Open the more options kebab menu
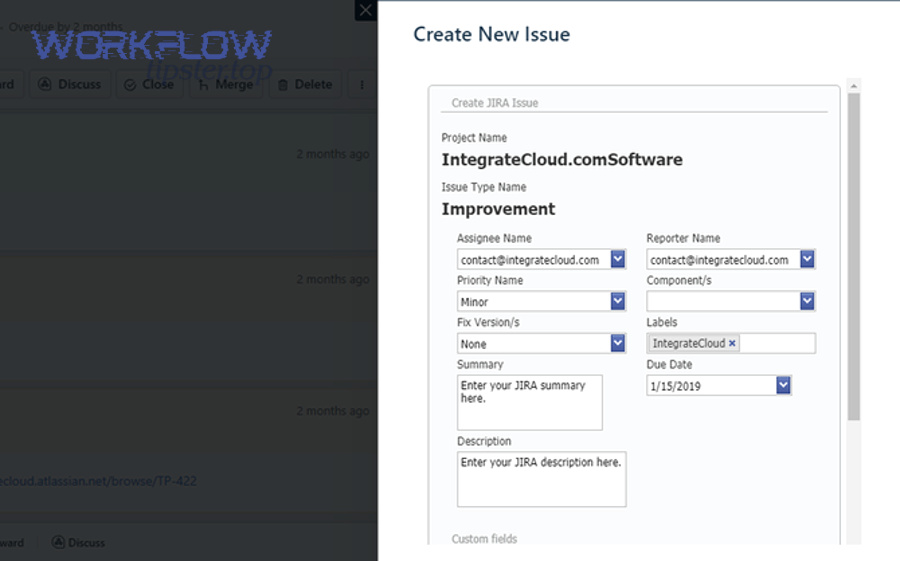Image resolution: width=900 pixels, height=561 pixels. coord(362,84)
